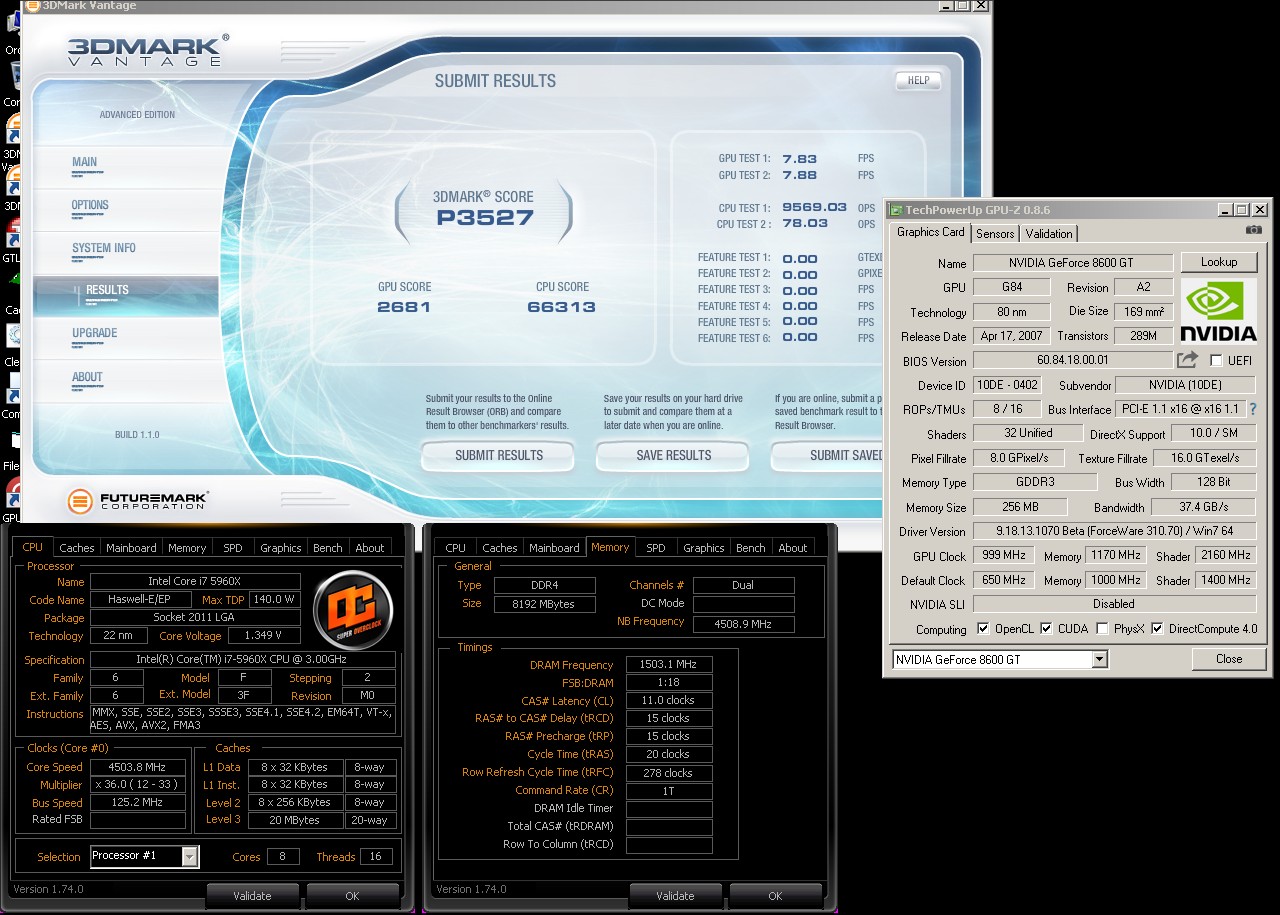Click the Lookup button in GPU-Z
Image resolution: width=1280 pixels, height=915 pixels.
1219,262
